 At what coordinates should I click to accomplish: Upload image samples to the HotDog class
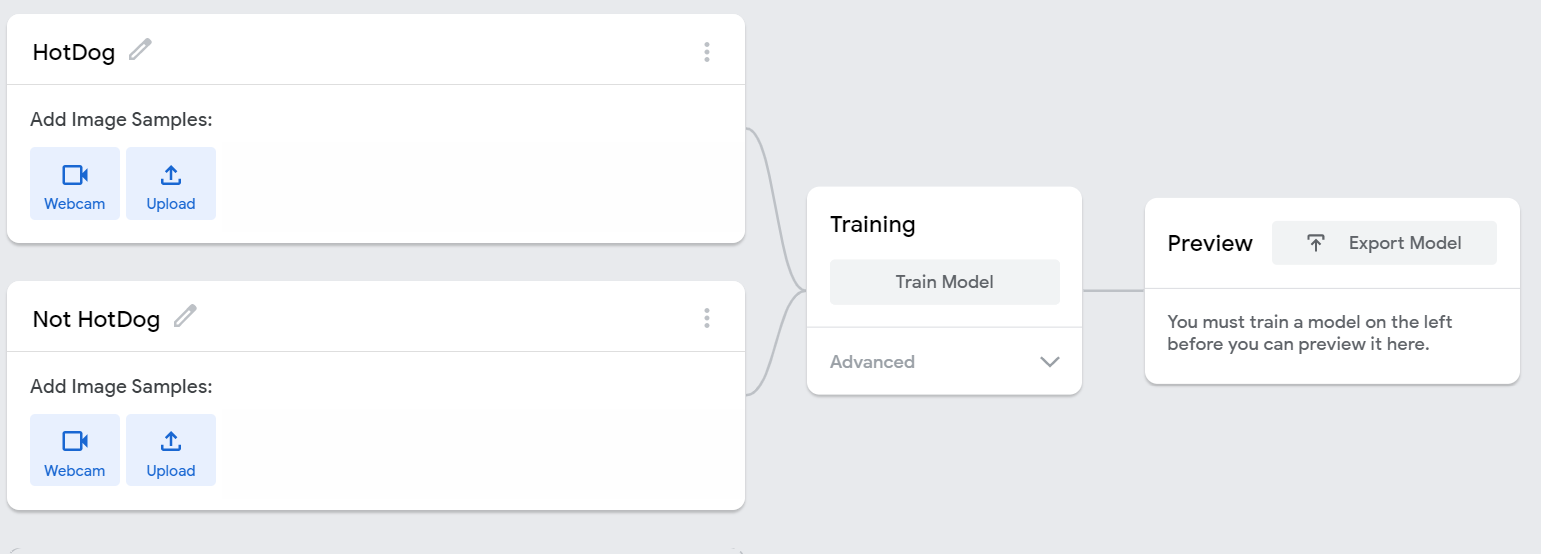(x=171, y=184)
